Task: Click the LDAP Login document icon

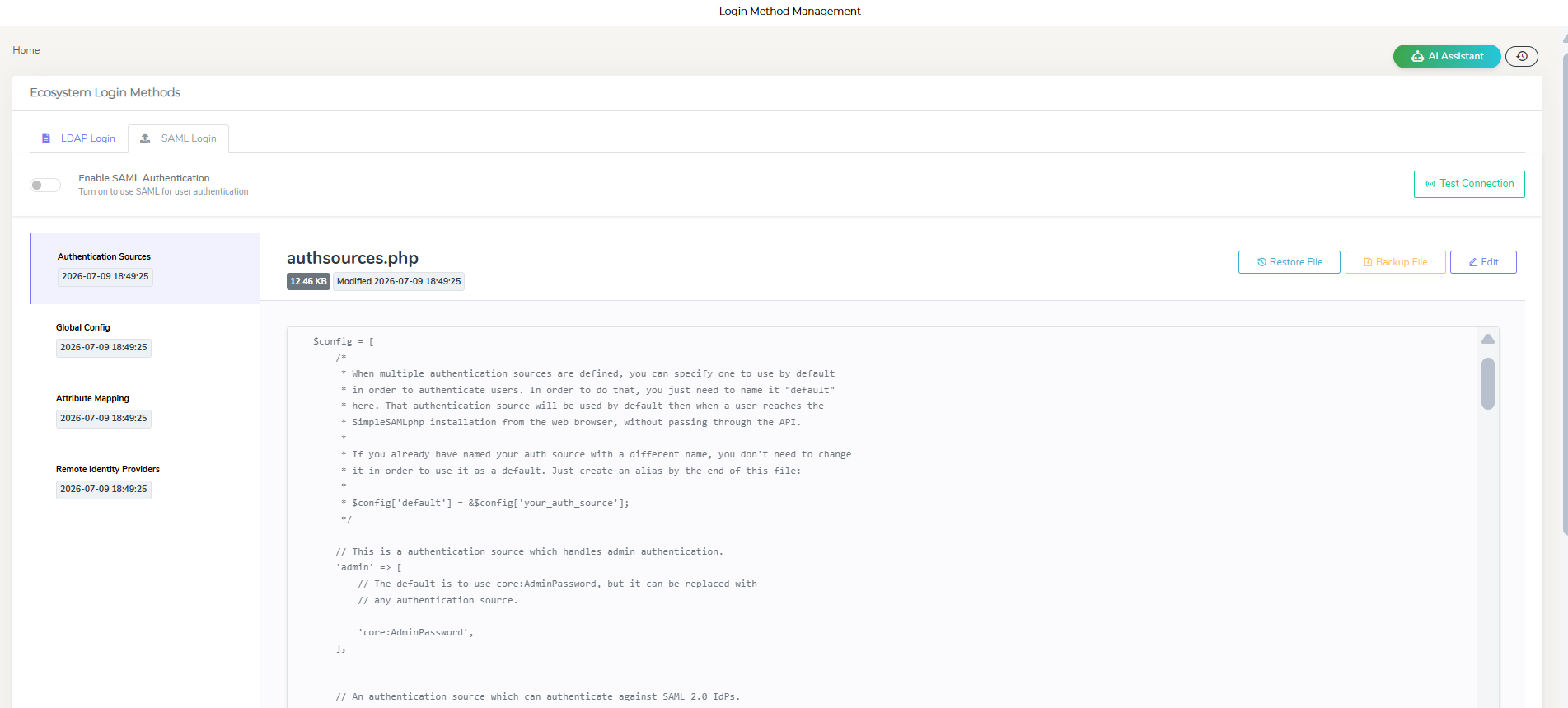Action: pyautogui.click(x=46, y=138)
